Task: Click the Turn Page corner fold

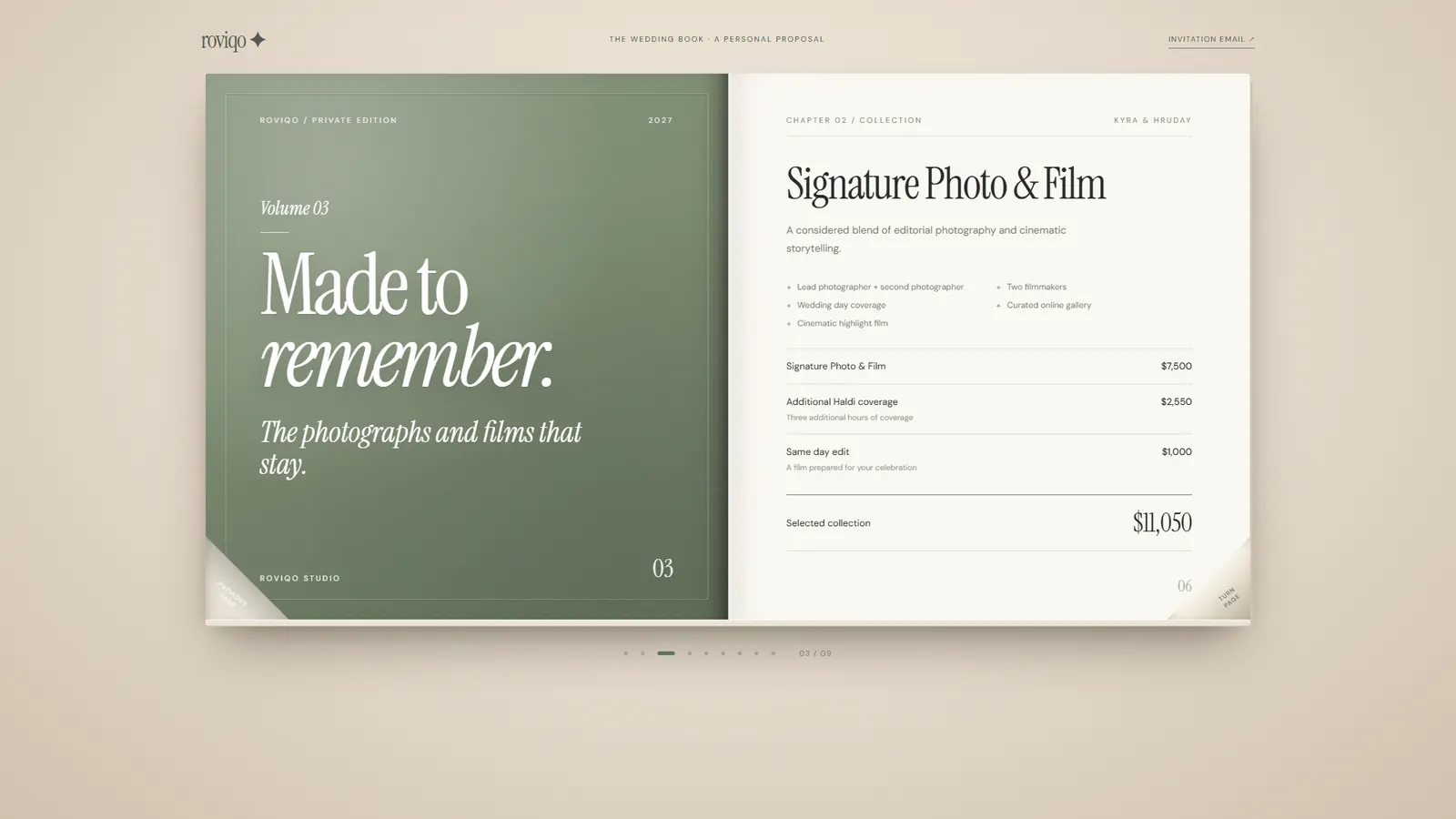Action: (x=1224, y=591)
